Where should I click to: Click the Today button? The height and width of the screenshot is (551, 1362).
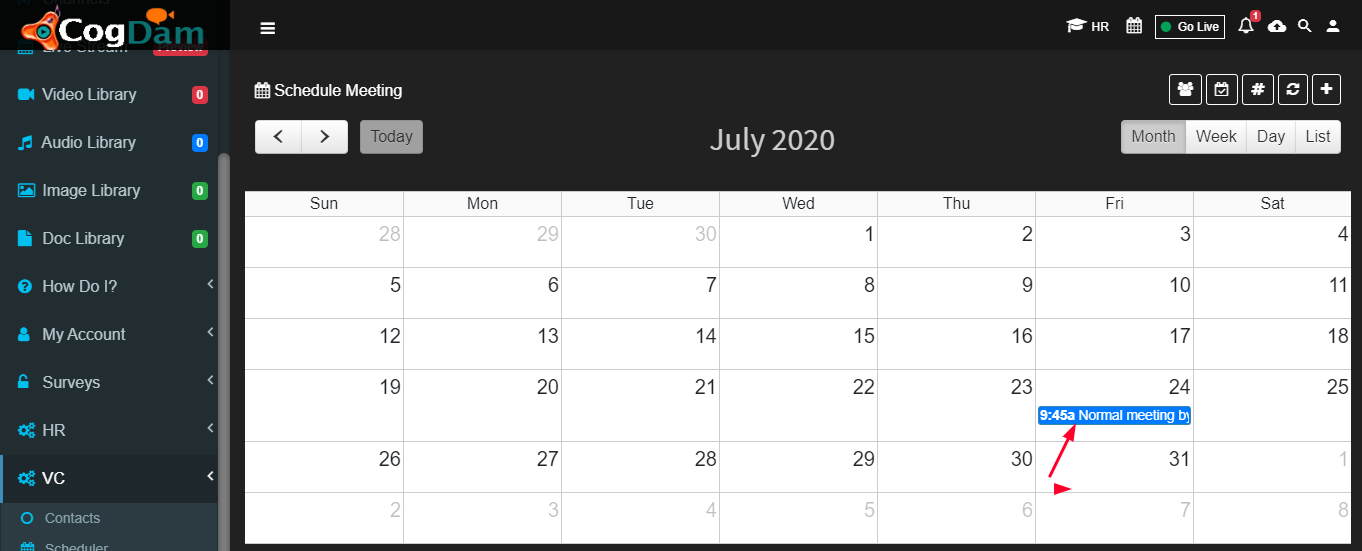click(x=391, y=136)
